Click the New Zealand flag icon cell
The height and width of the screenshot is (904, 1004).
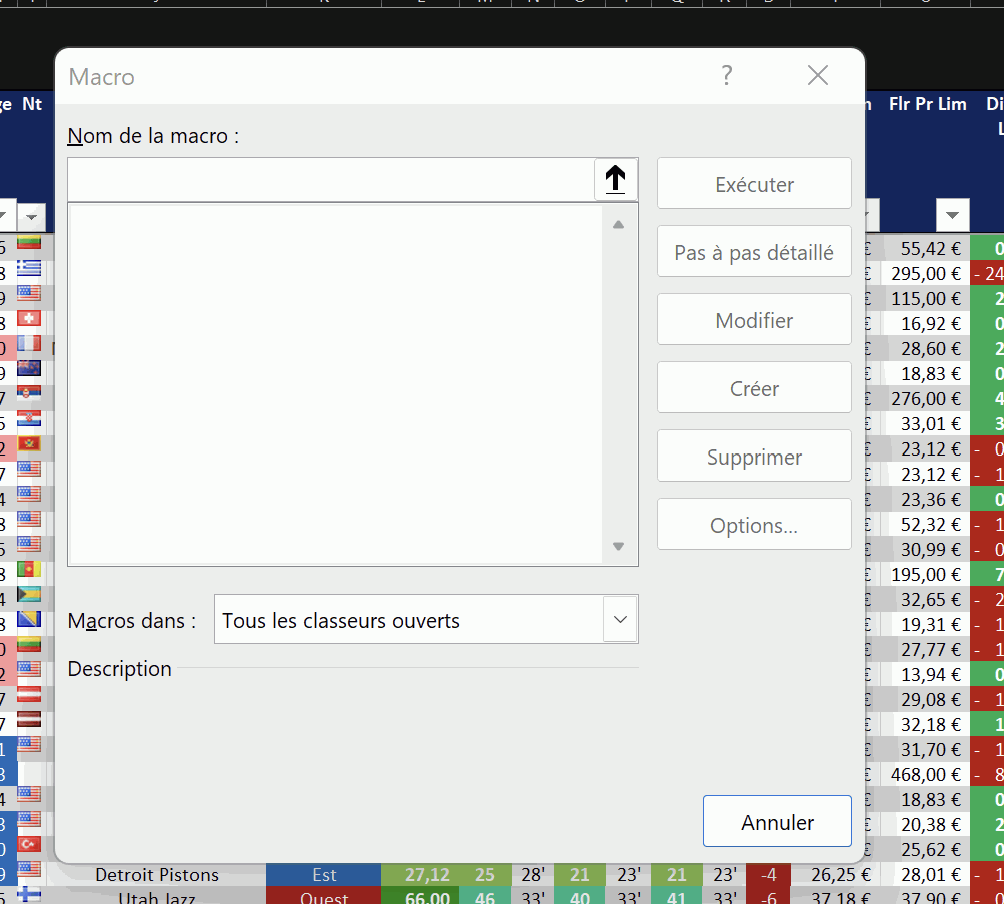coord(29,368)
